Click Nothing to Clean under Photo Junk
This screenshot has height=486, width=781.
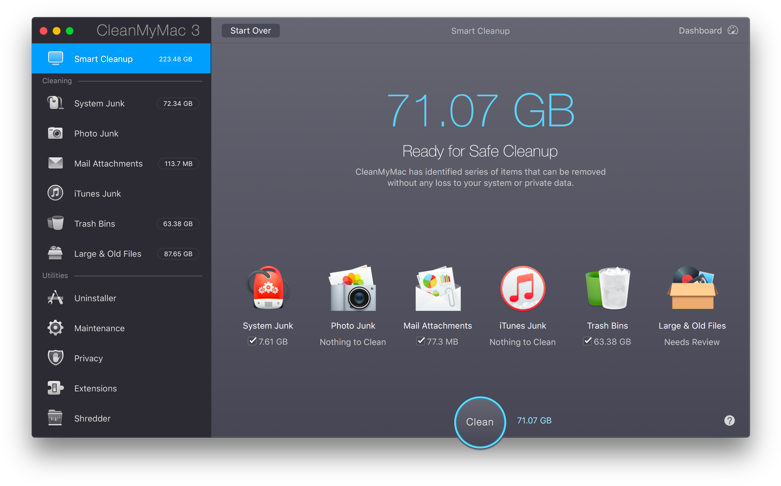tap(353, 342)
